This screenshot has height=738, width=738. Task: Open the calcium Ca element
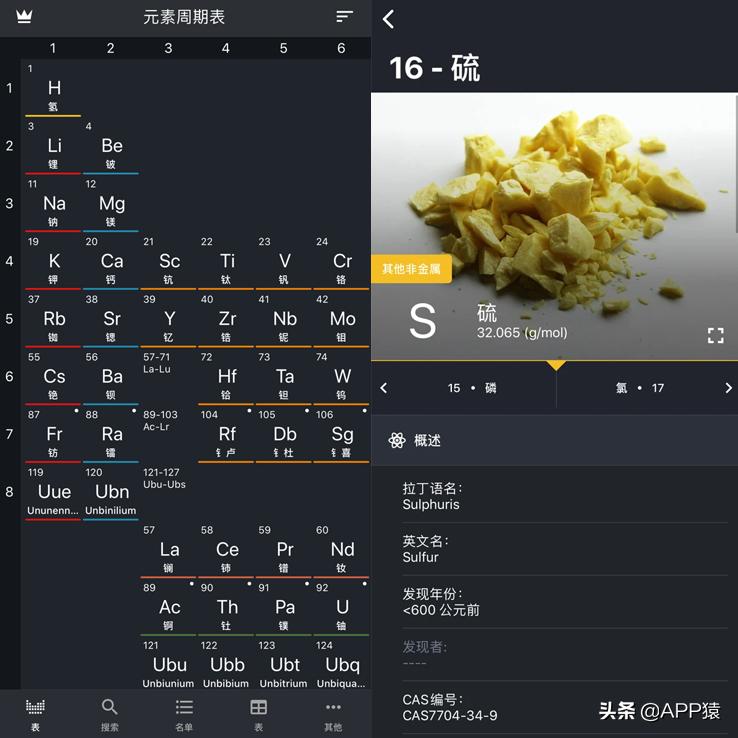coord(111,262)
